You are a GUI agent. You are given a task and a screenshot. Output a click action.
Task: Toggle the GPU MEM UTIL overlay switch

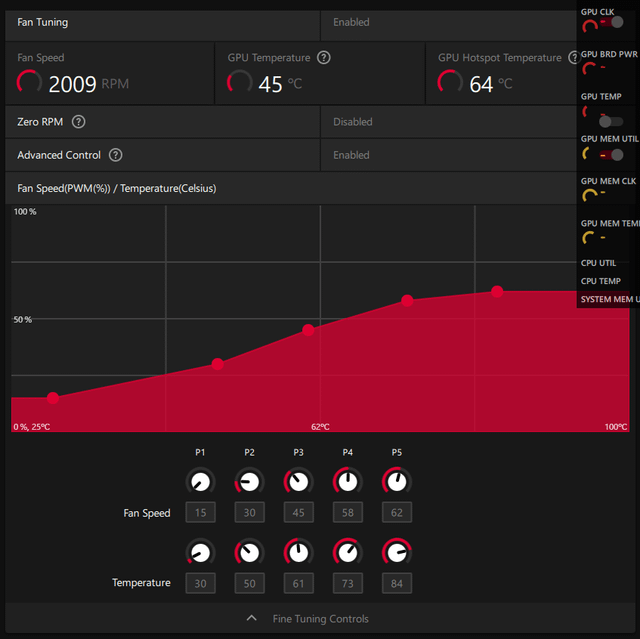point(612,155)
